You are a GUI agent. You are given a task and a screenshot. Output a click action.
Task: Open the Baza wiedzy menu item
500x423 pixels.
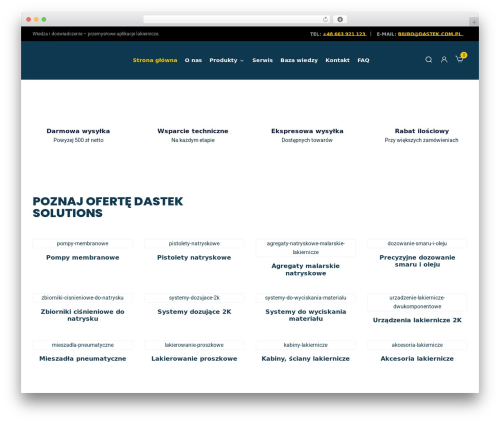[x=299, y=60]
